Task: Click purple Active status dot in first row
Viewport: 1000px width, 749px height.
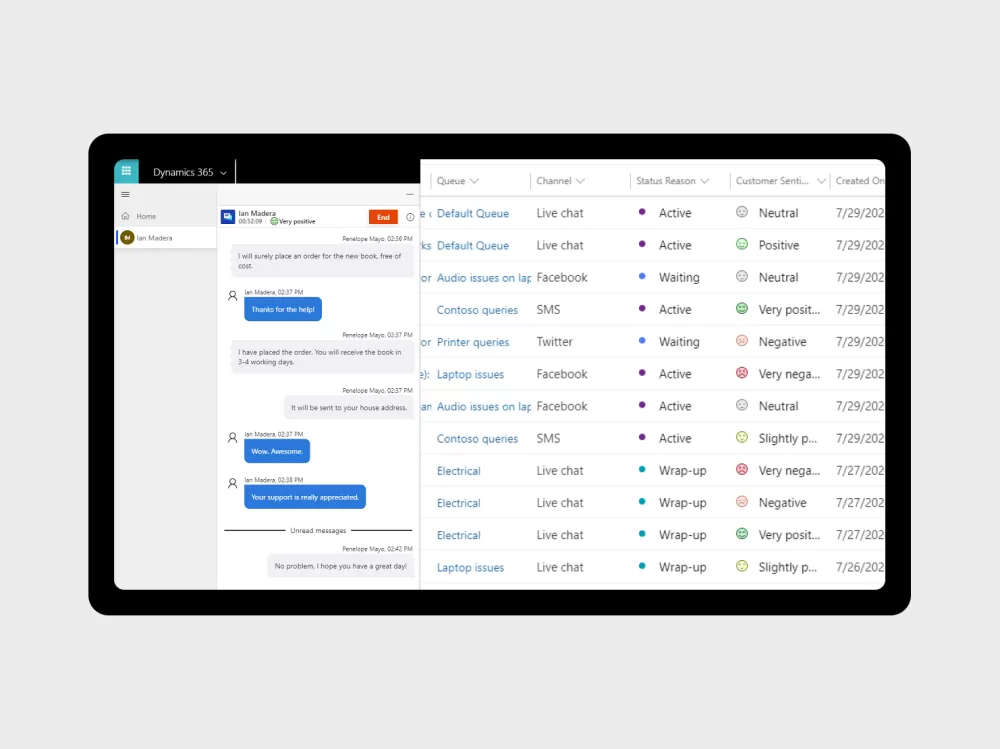Action: 642,212
